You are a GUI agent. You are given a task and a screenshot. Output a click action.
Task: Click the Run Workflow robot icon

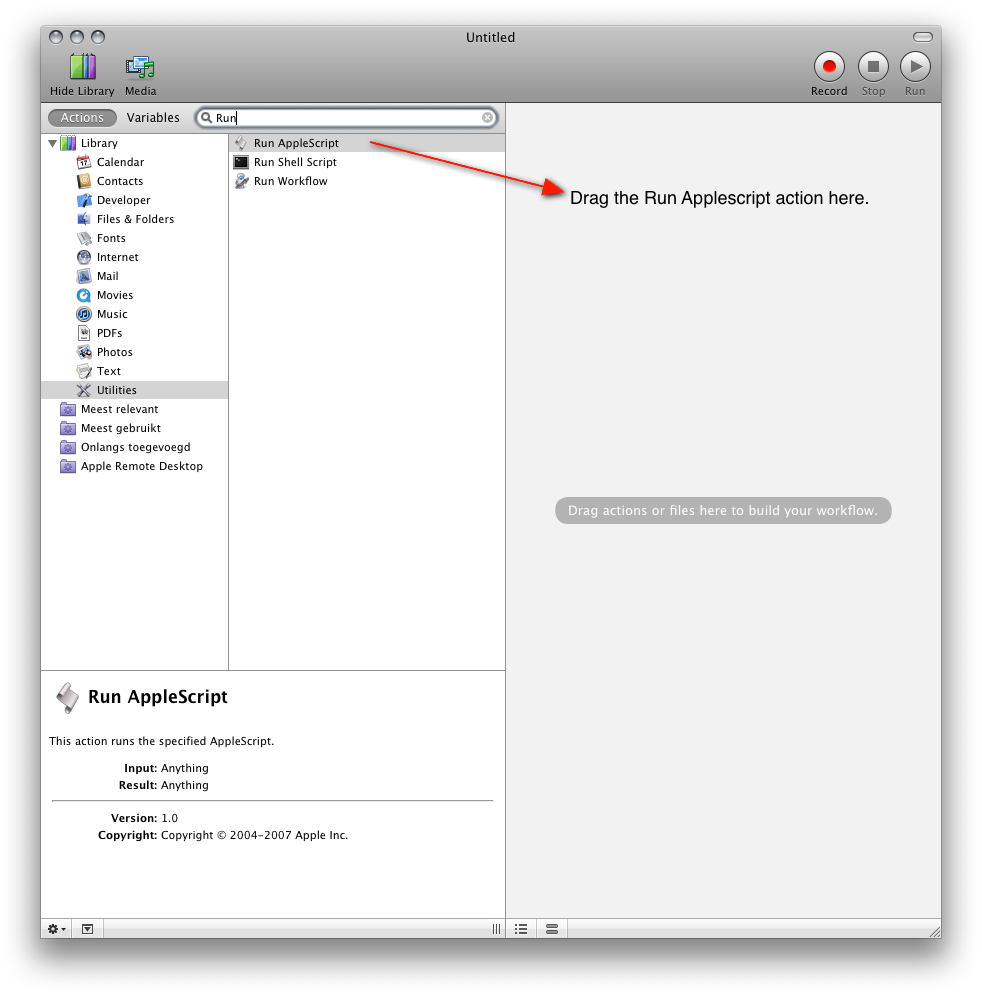[x=241, y=181]
